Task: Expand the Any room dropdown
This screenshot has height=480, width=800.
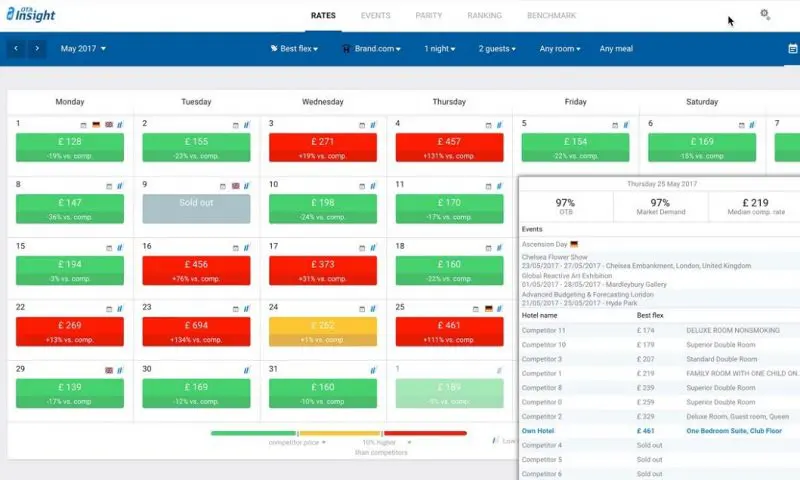Action: coord(560,48)
